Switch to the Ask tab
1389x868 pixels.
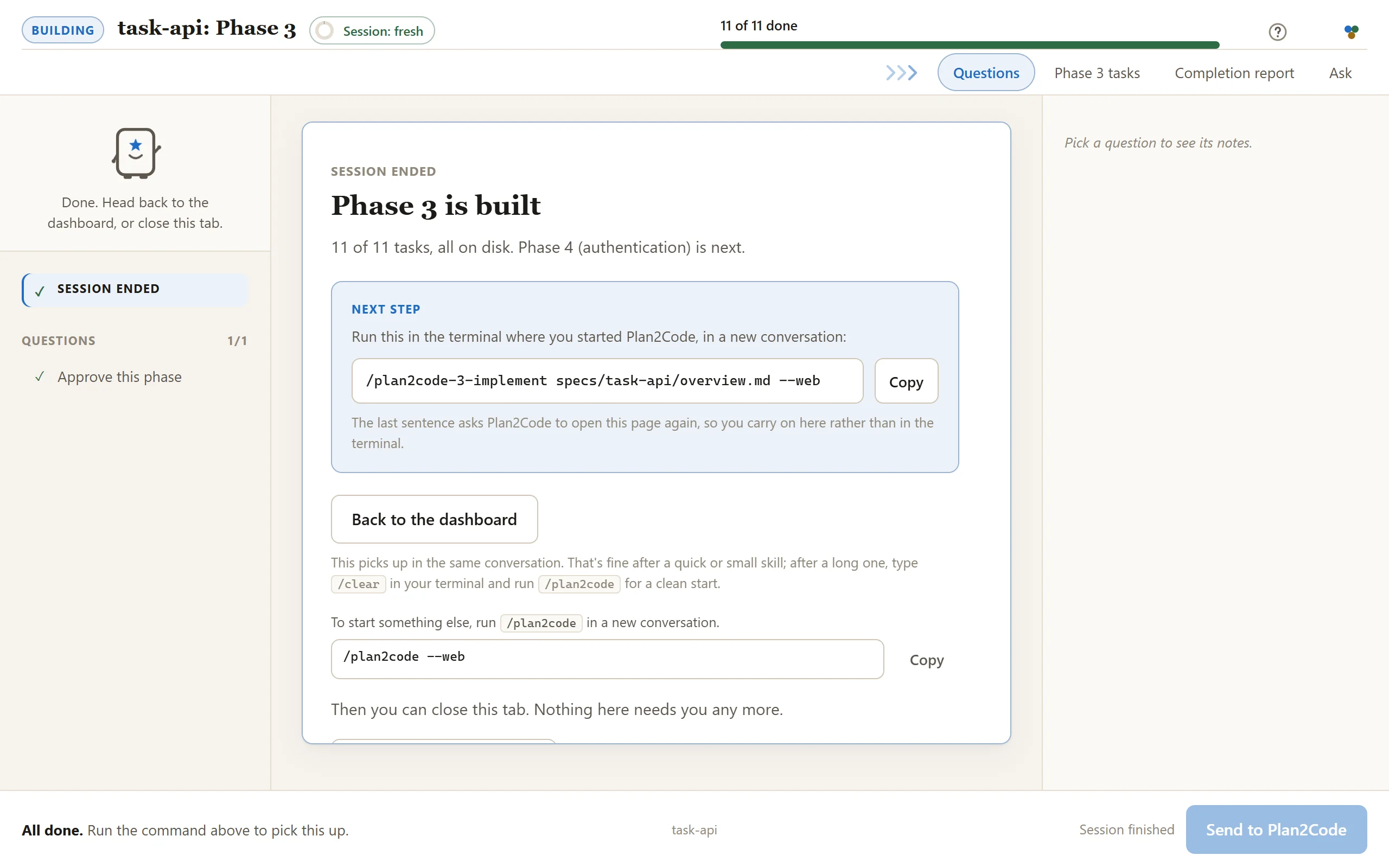point(1340,73)
